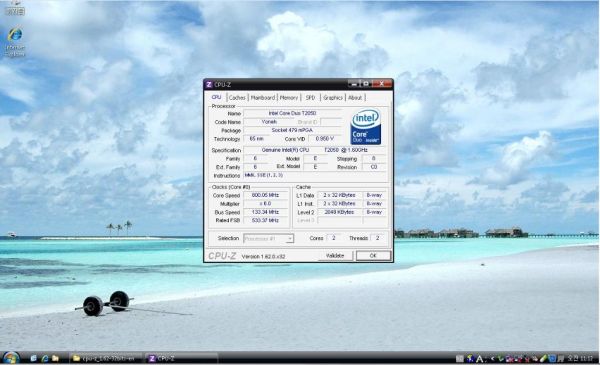Click the Threads count value
This screenshot has width=600, height=365.
(377, 238)
